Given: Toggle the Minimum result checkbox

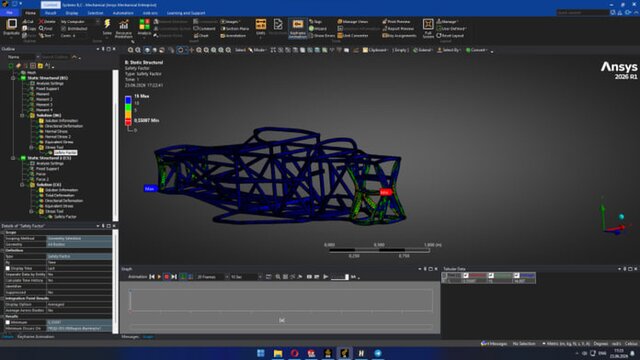Looking at the screenshot, I should pyautogui.click(x=7, y=322).
